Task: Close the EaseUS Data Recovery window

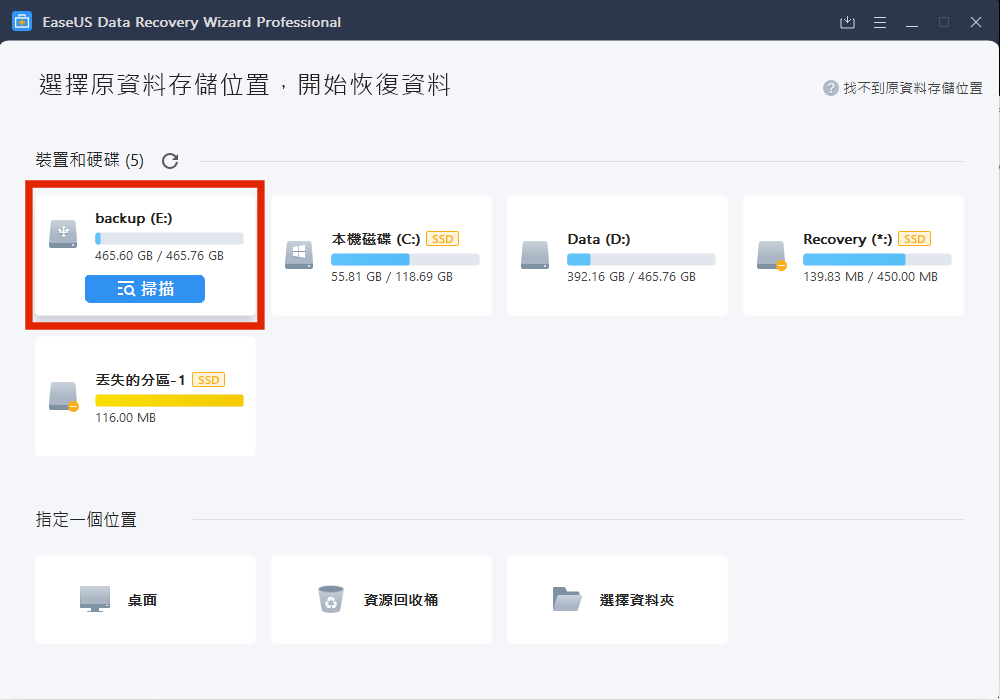Action: [x=976, y=22]
